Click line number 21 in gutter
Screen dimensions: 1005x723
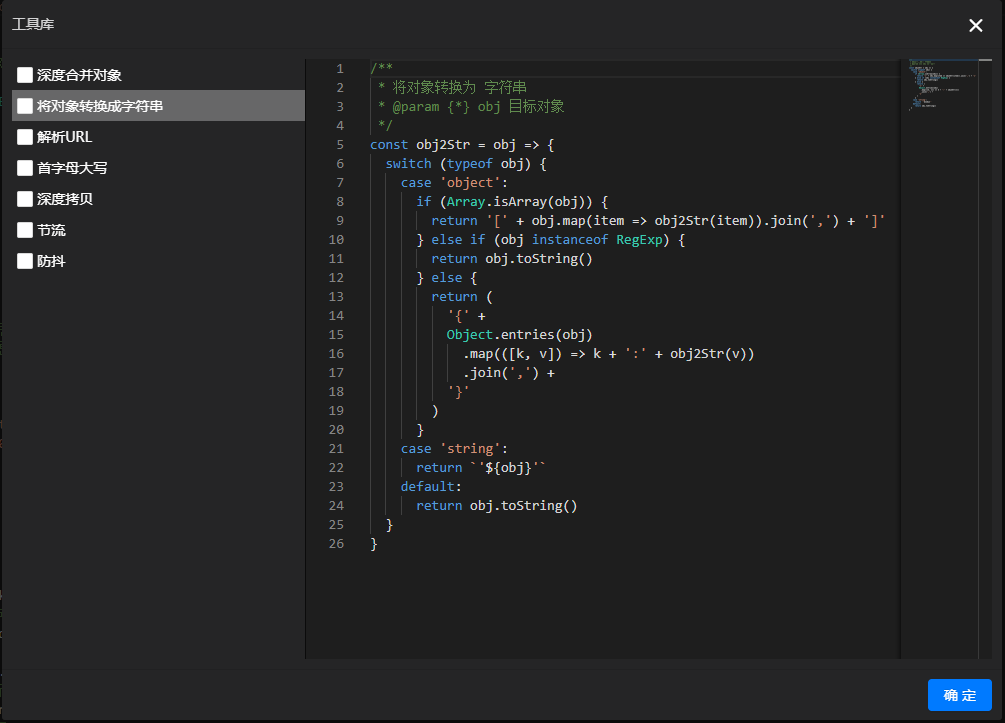(x=336, y=449)
